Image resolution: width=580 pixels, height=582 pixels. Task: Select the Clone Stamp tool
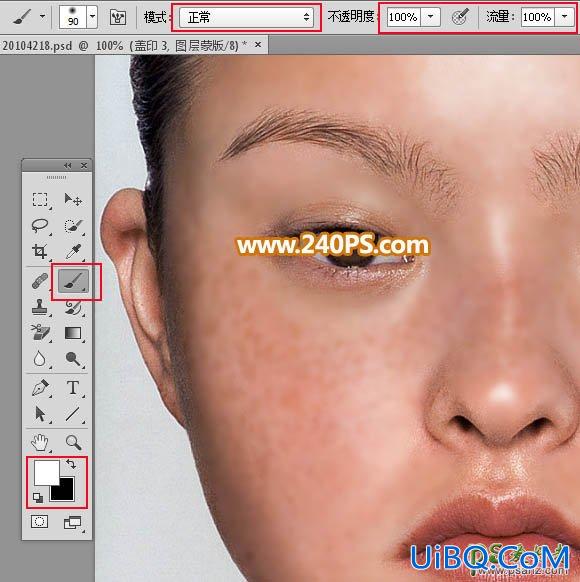pyautogui.click(x=40, y=307)
